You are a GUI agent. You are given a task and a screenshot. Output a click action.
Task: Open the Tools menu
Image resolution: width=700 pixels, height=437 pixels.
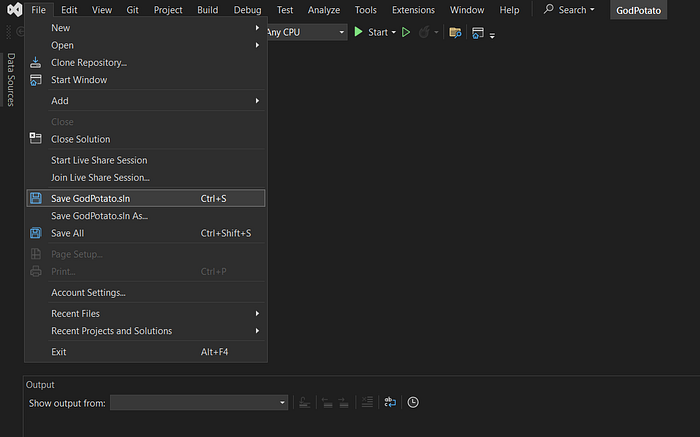click(x=366, y=9)
